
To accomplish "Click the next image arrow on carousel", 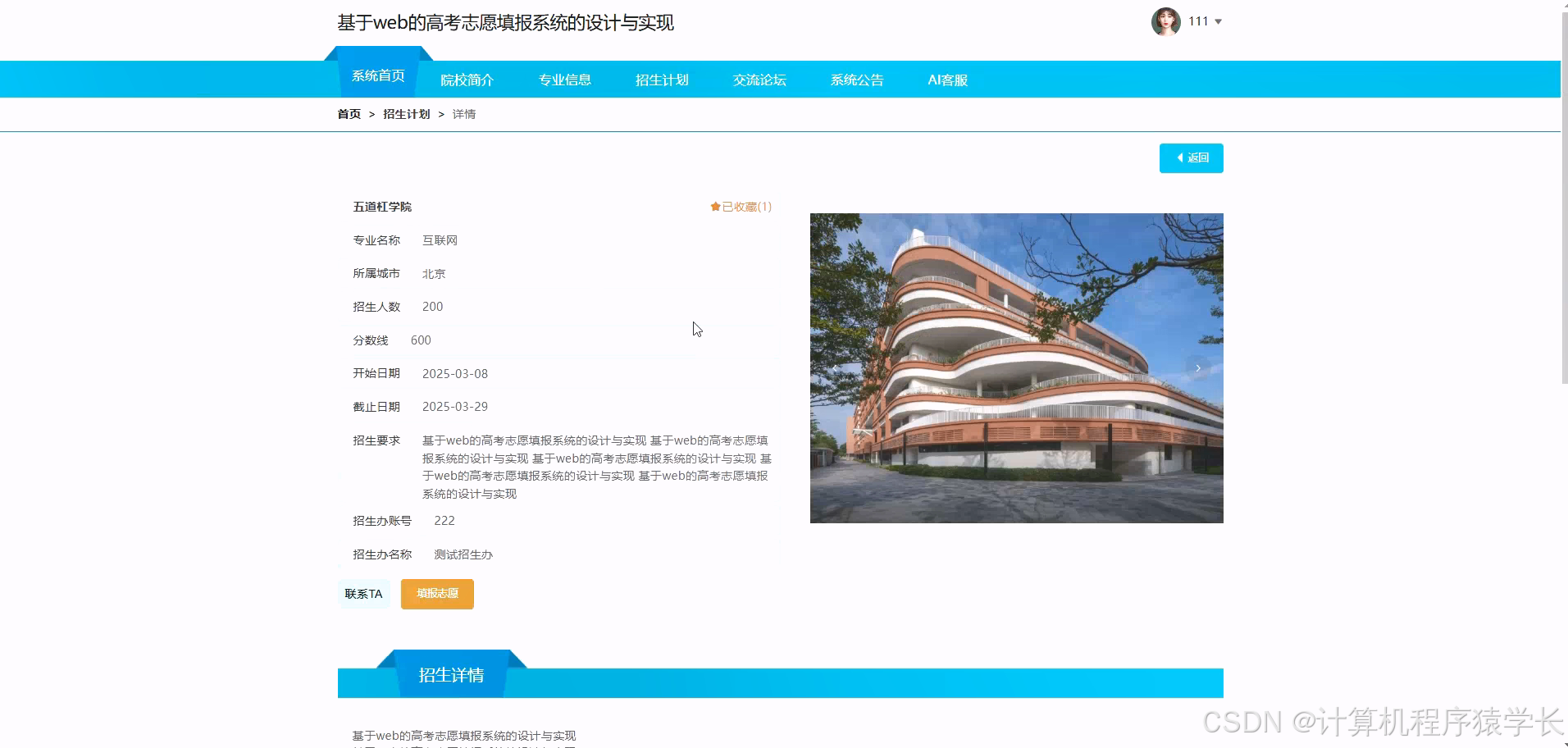I will 1197,367.
